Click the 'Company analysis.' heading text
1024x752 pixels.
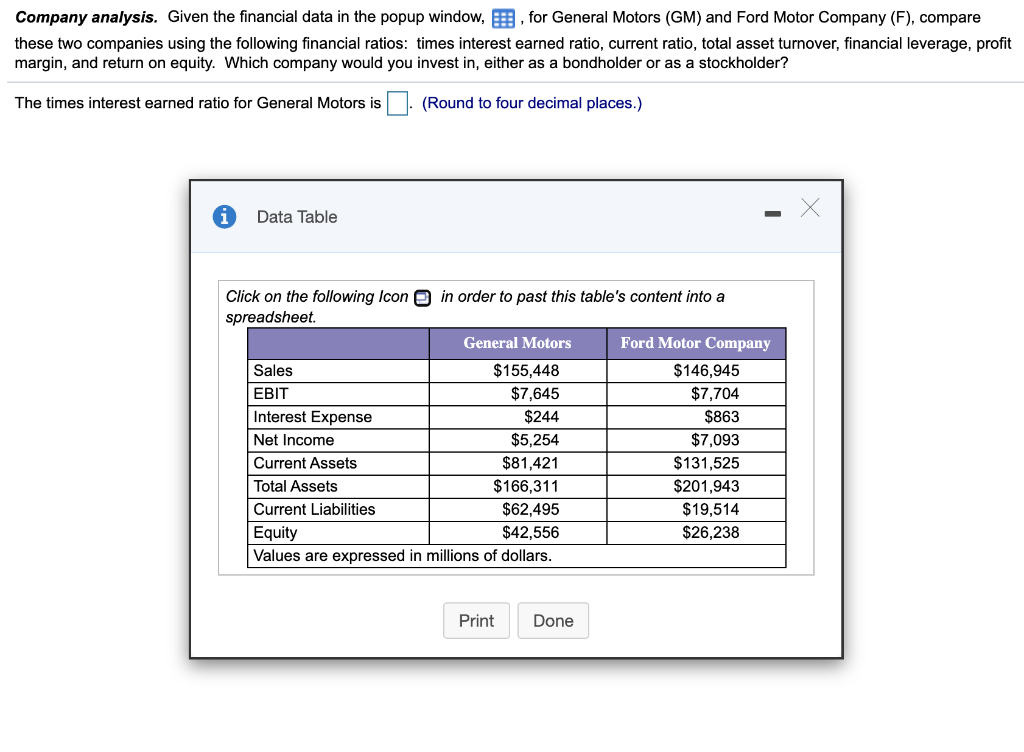point(86,18)
